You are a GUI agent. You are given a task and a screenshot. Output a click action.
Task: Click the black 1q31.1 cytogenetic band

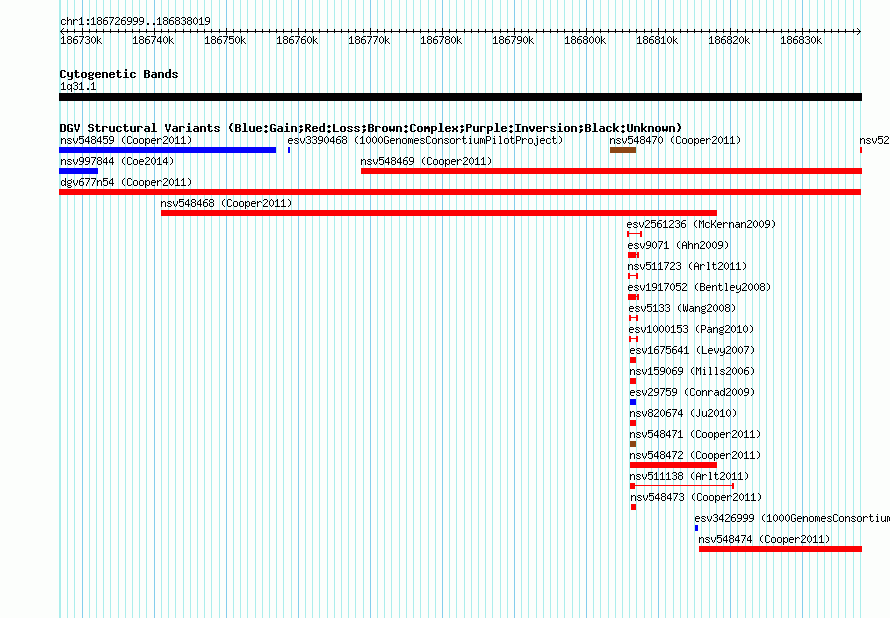pyautogui.click(x=460, y=97)
